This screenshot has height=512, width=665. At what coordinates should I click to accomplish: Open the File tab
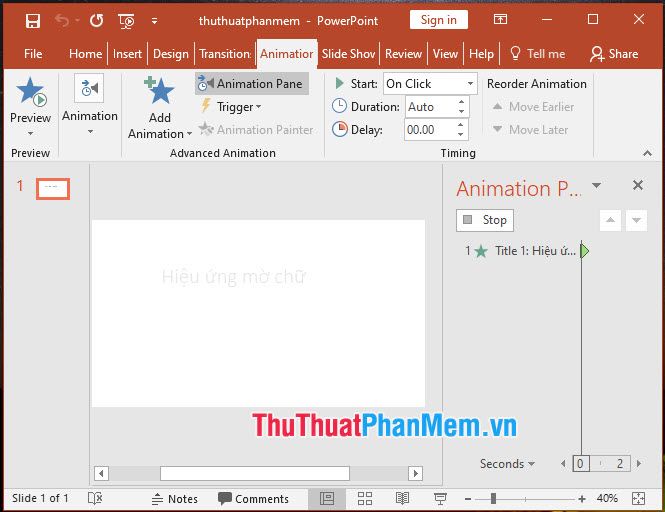pyautogui.click(x=33, y=54)
